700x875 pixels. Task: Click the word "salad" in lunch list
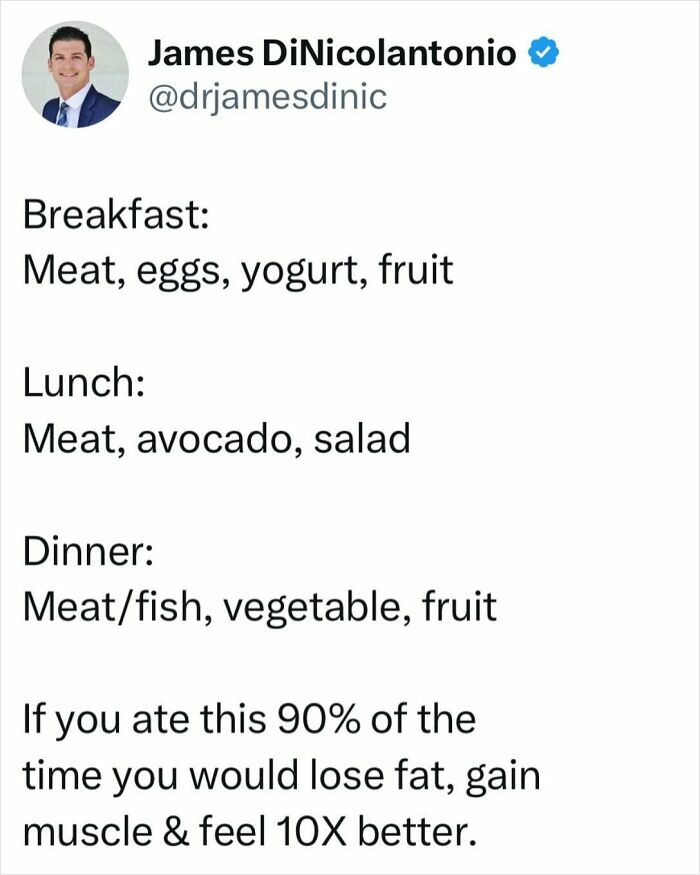362,438
